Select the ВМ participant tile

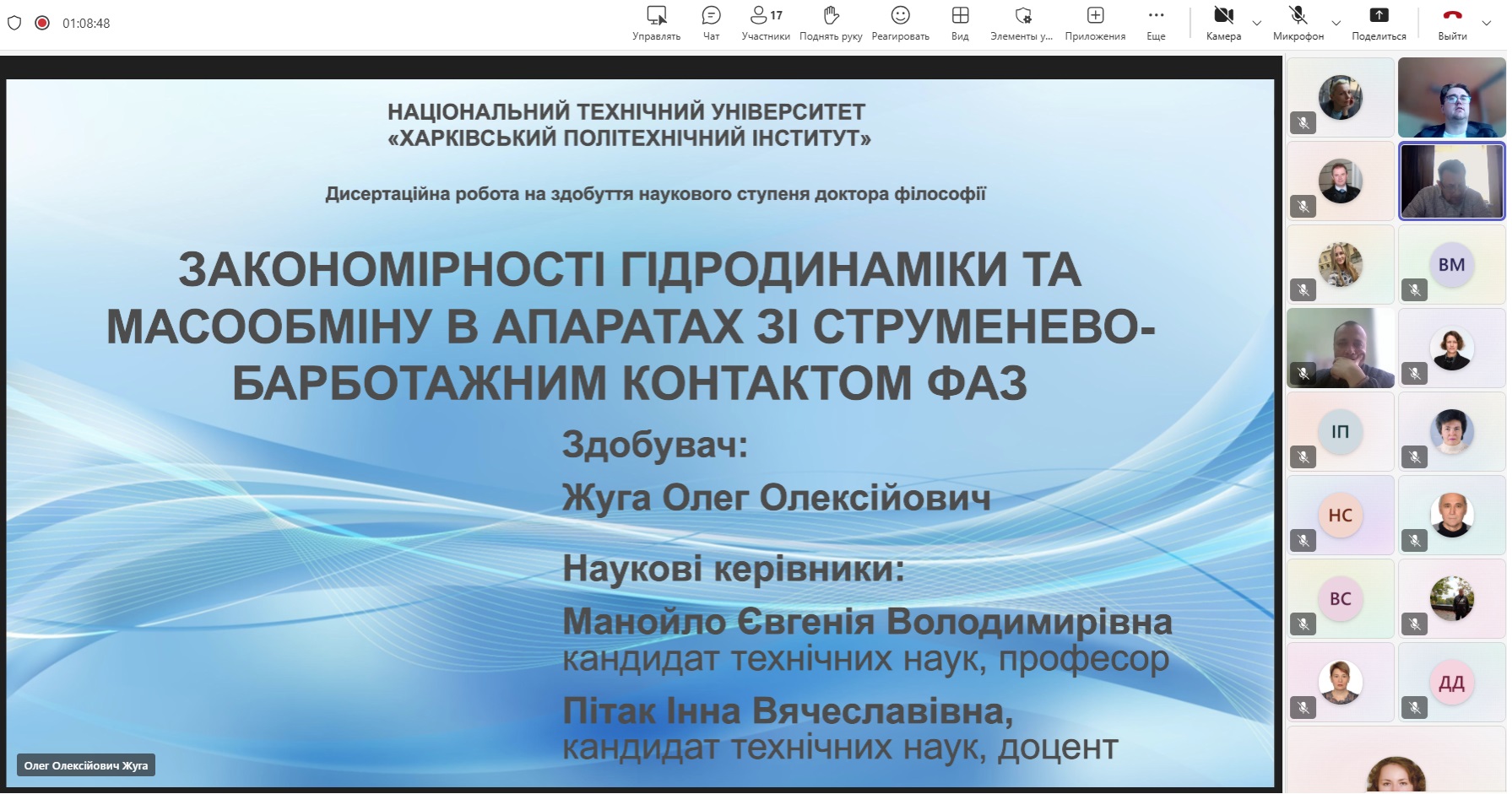[1451, 264]
